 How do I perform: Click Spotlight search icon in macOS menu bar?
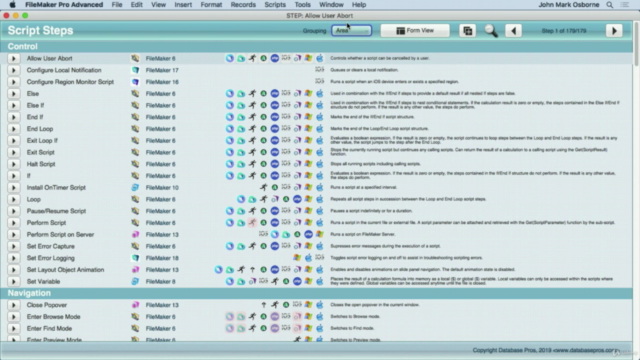[x=609, y=5]
